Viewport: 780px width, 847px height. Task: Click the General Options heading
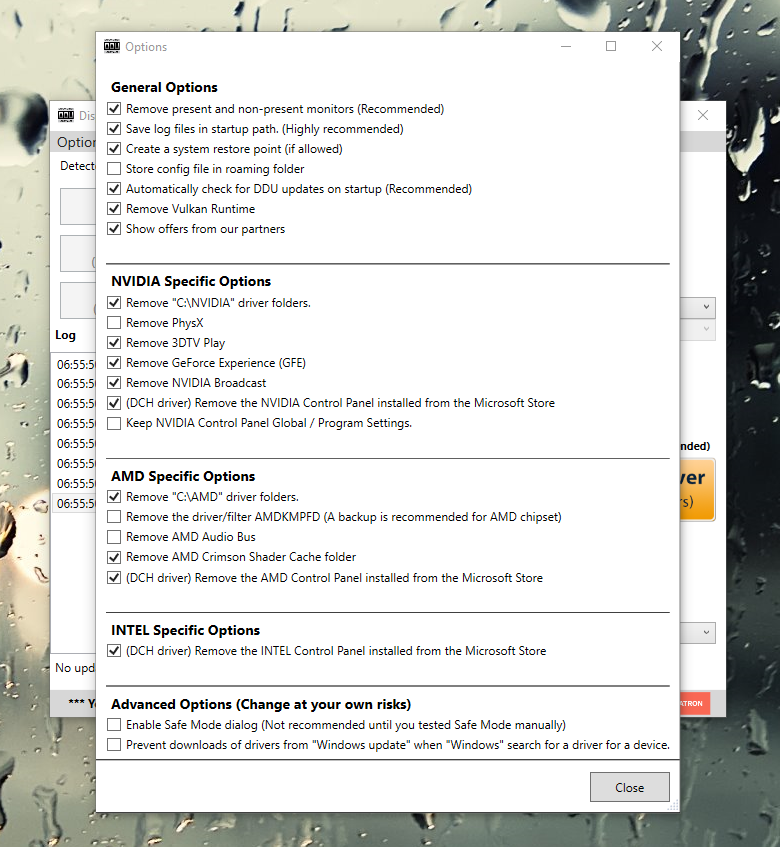[x=164, y=87]
